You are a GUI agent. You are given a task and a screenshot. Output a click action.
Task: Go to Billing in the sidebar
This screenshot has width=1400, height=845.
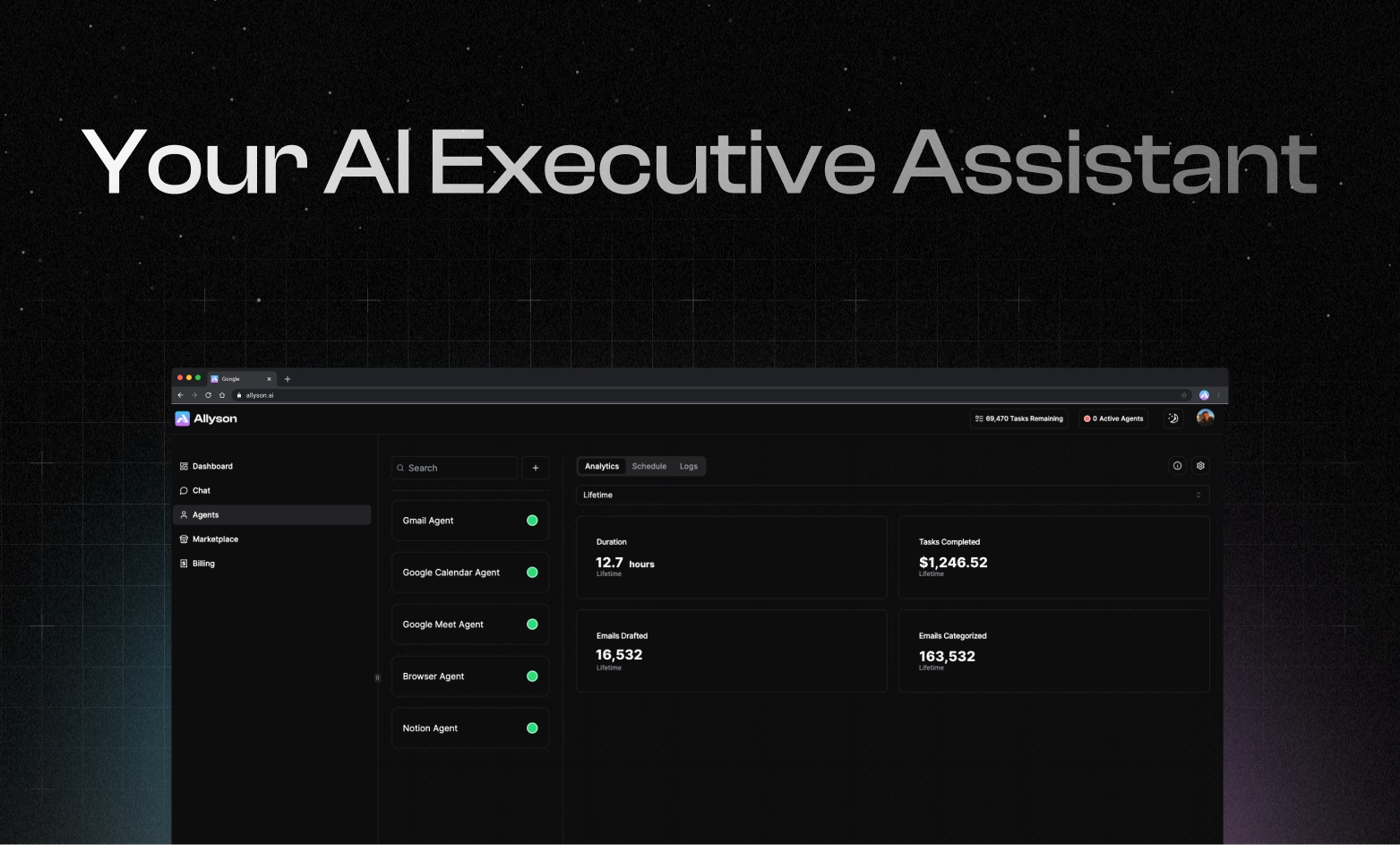pos(203,564)
